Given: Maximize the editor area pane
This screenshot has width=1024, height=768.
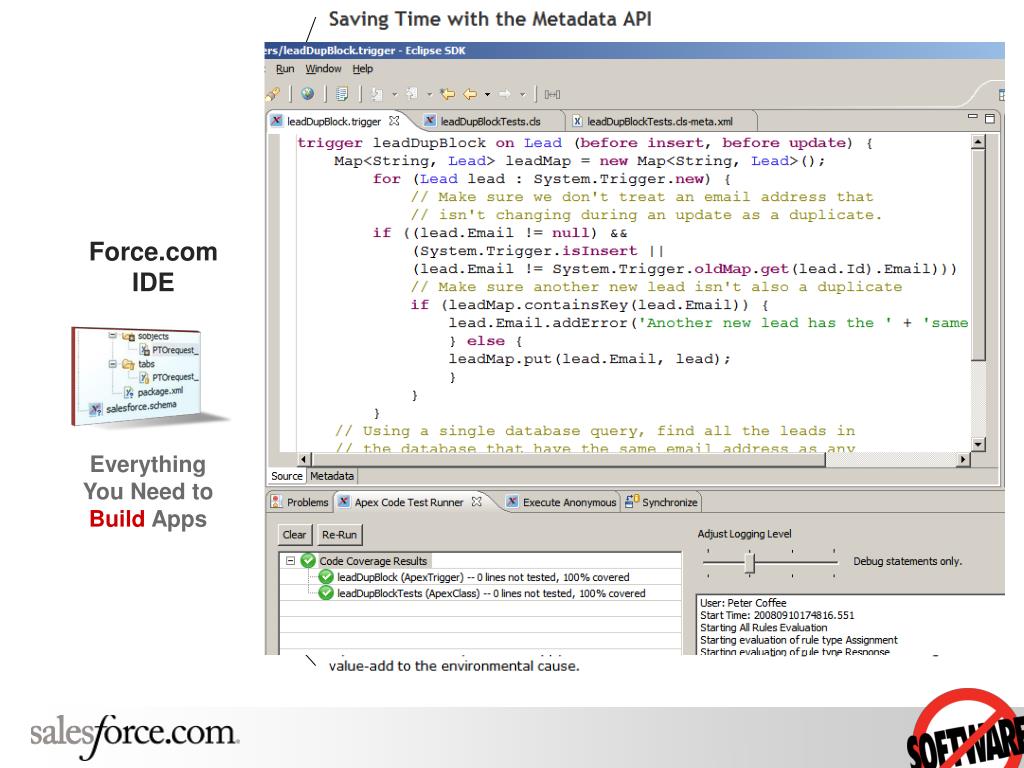Looking at the screenshot, I should point(989,118).
